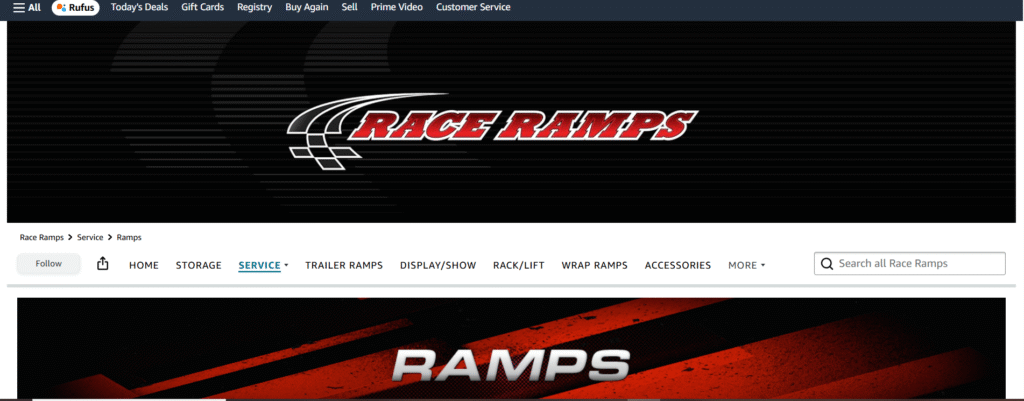
Task: Click the Race Ramps logo banner
Action: tap(511, 122)
